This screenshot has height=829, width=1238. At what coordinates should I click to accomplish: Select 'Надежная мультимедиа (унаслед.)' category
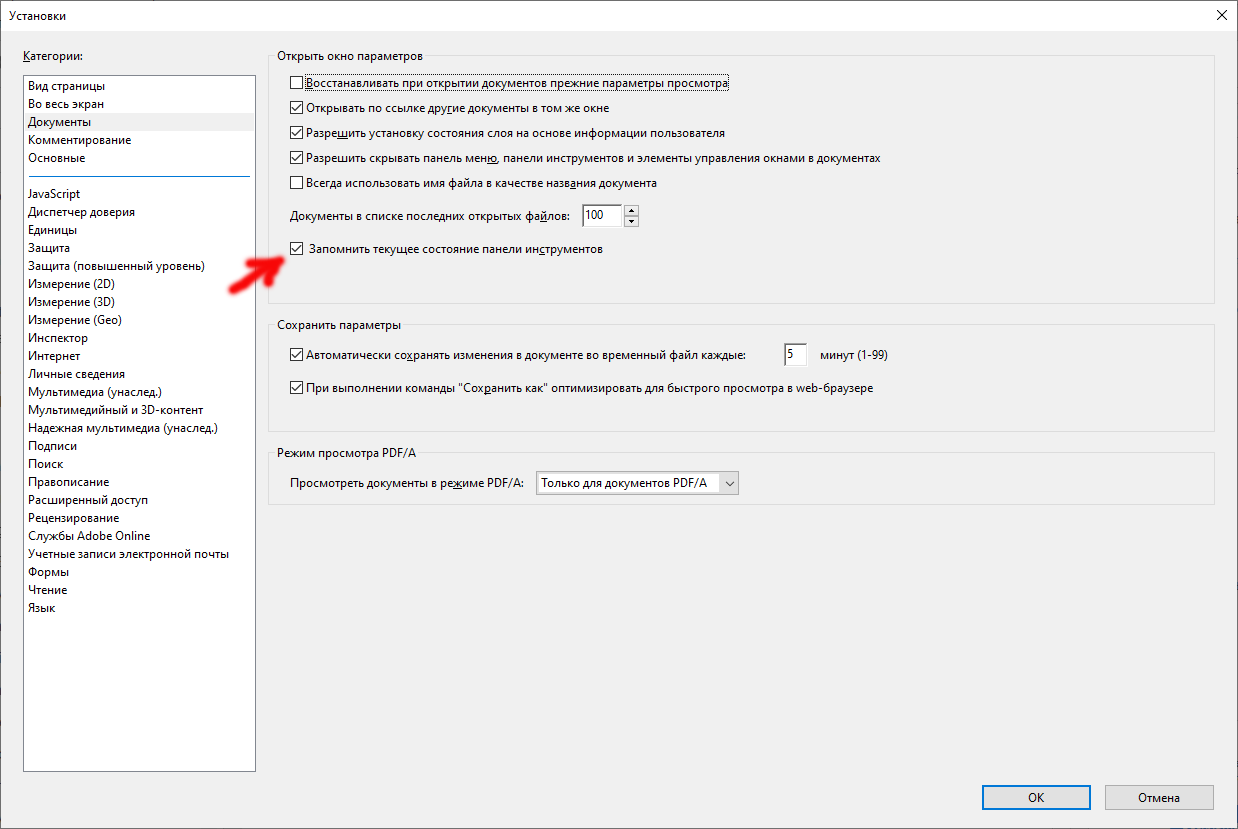139,428
